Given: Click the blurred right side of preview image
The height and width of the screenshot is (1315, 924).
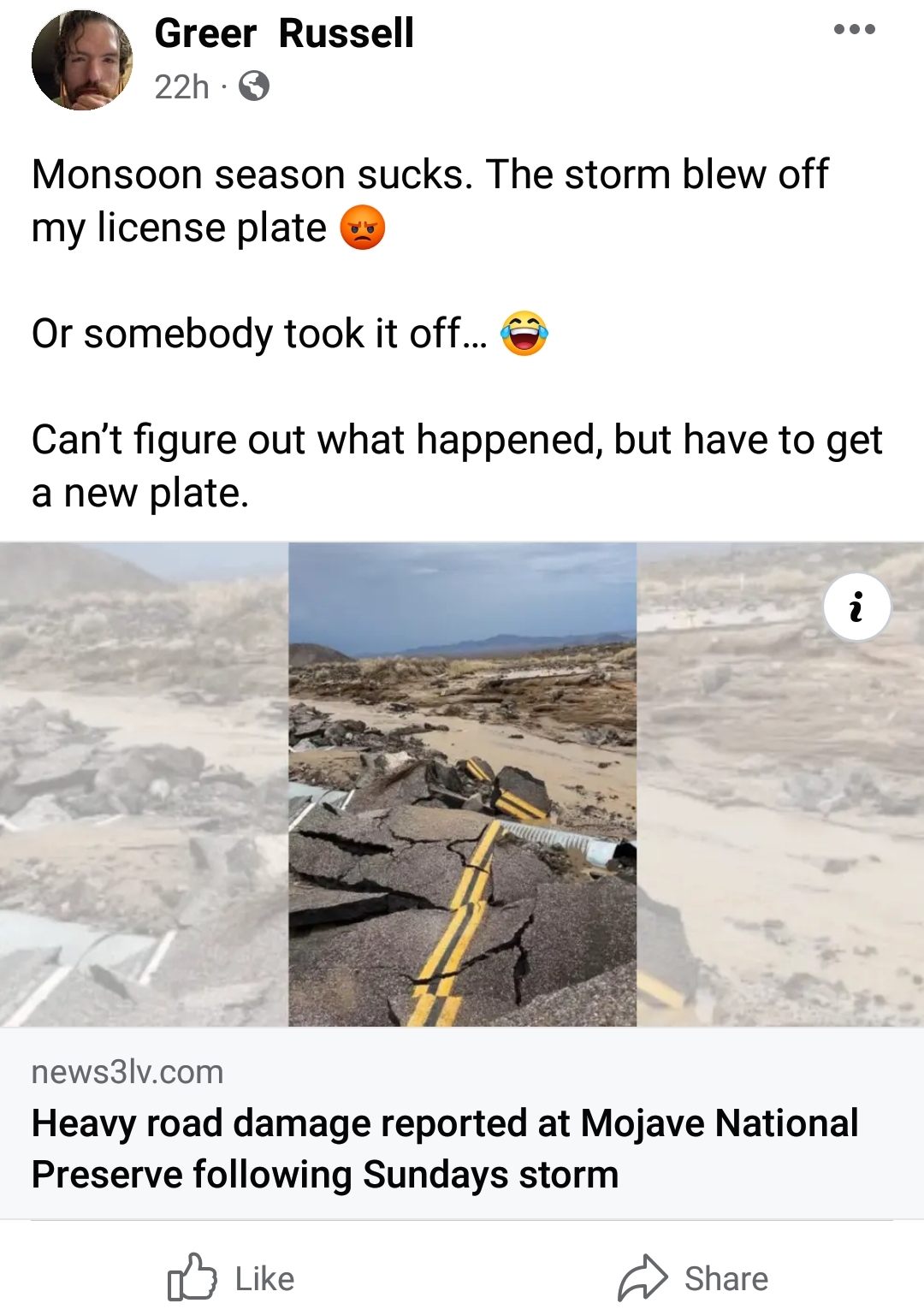Looking at the screenshot, I should point(780,785).
